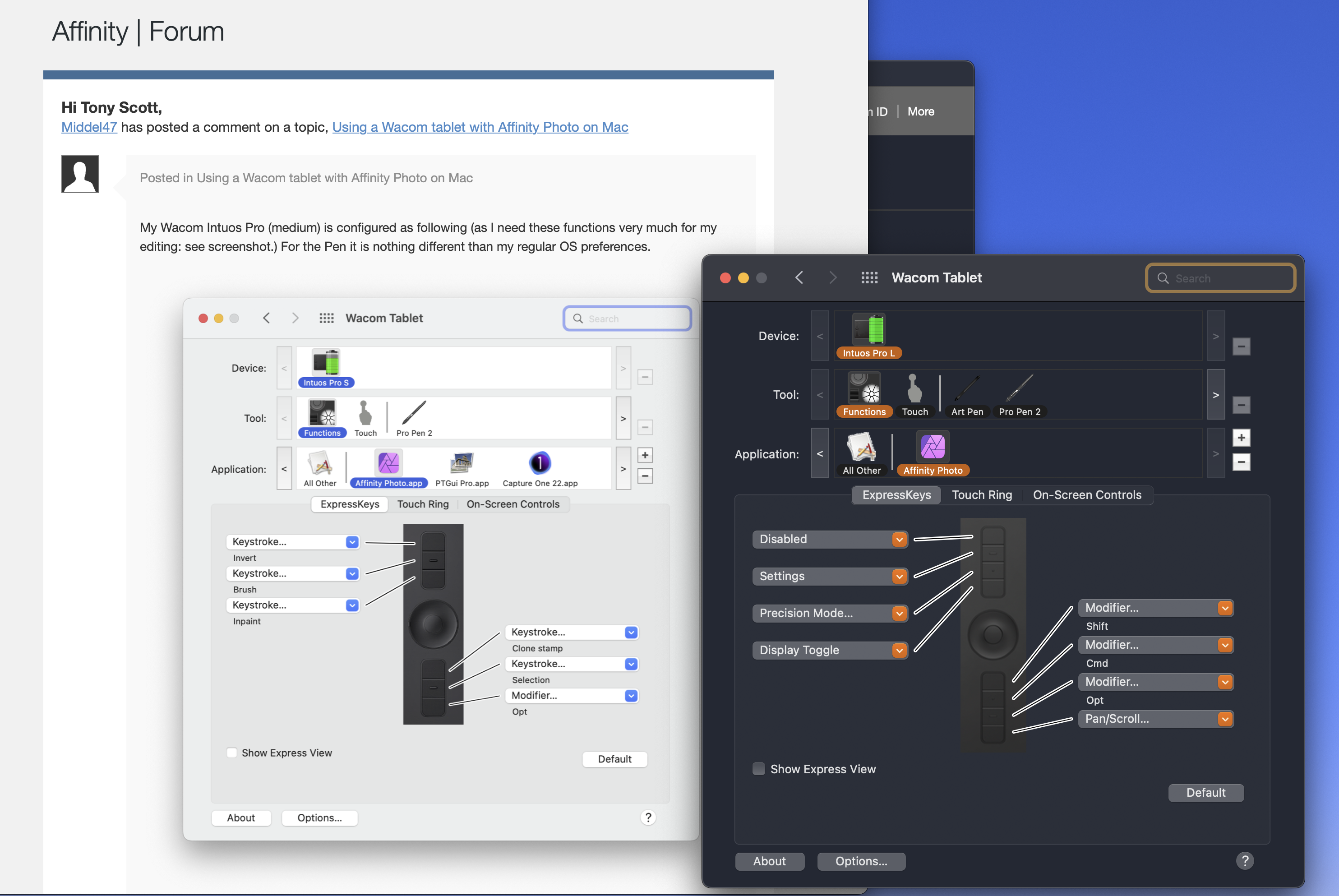
Task: Click Search field in light Wacom window
Action: click(627, 318)
